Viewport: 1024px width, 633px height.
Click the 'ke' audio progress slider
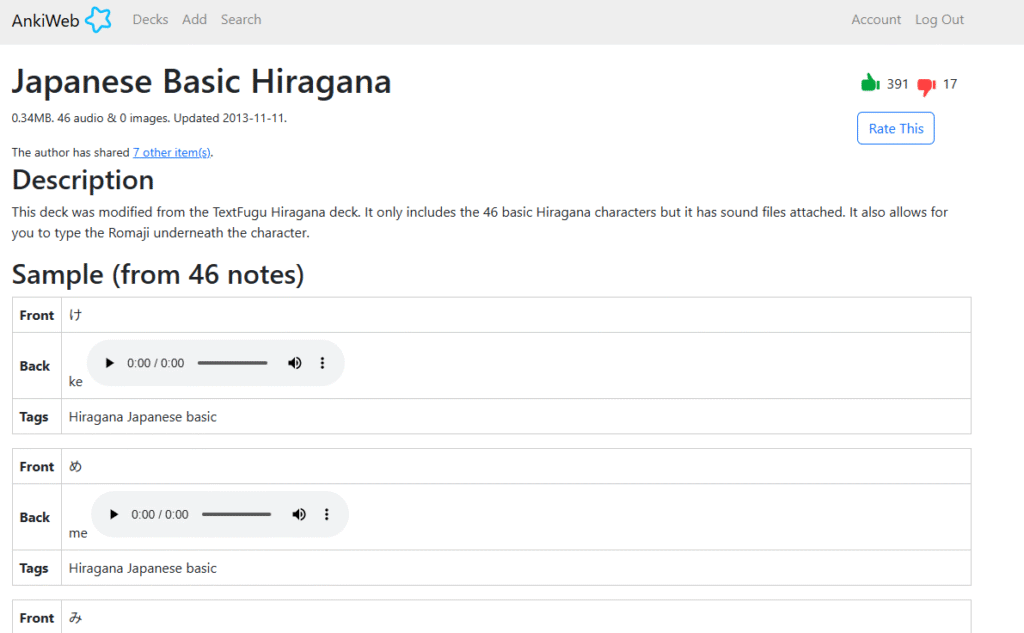click(x=232, y=363)
